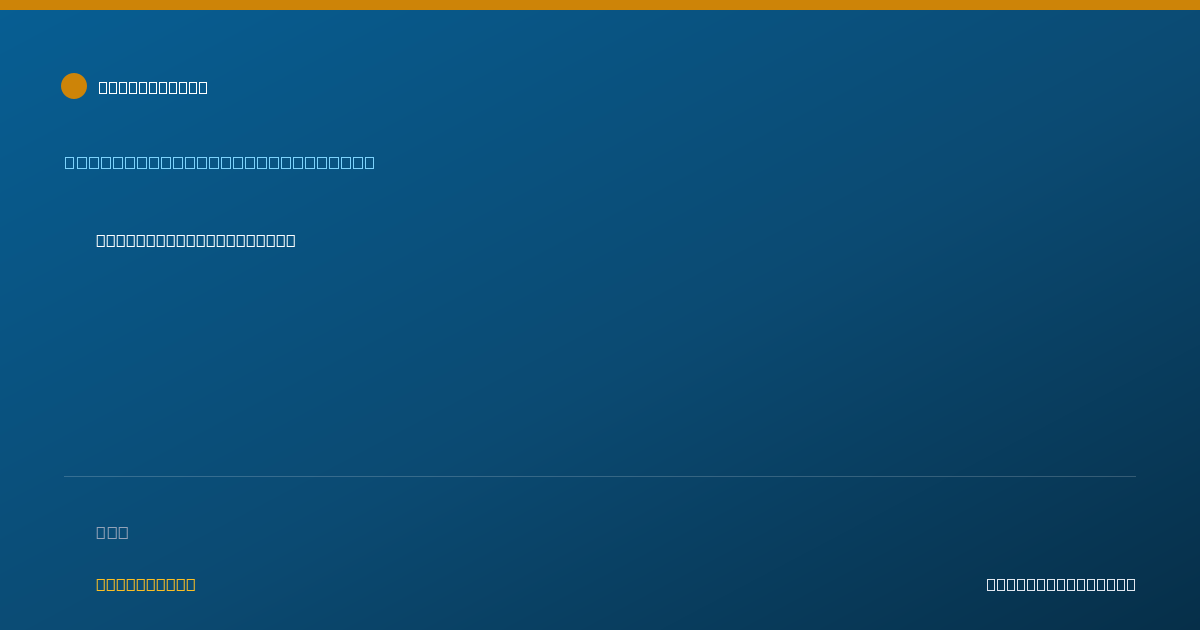Click the thin horizontal divider line
The width and height of the screenshot is (1200, 630).
[600, 476]
